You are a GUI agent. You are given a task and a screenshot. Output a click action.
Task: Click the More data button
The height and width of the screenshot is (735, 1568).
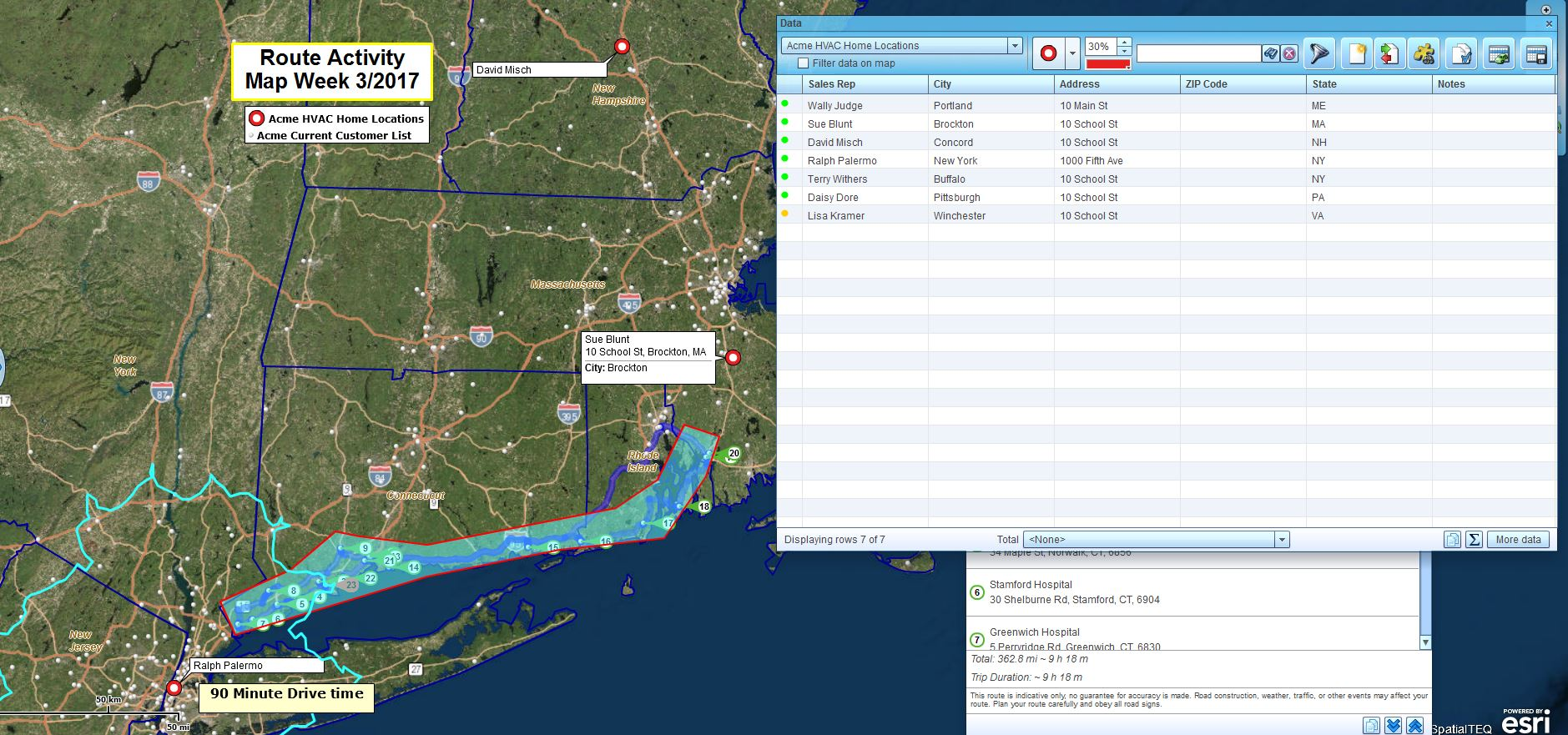1518,540
